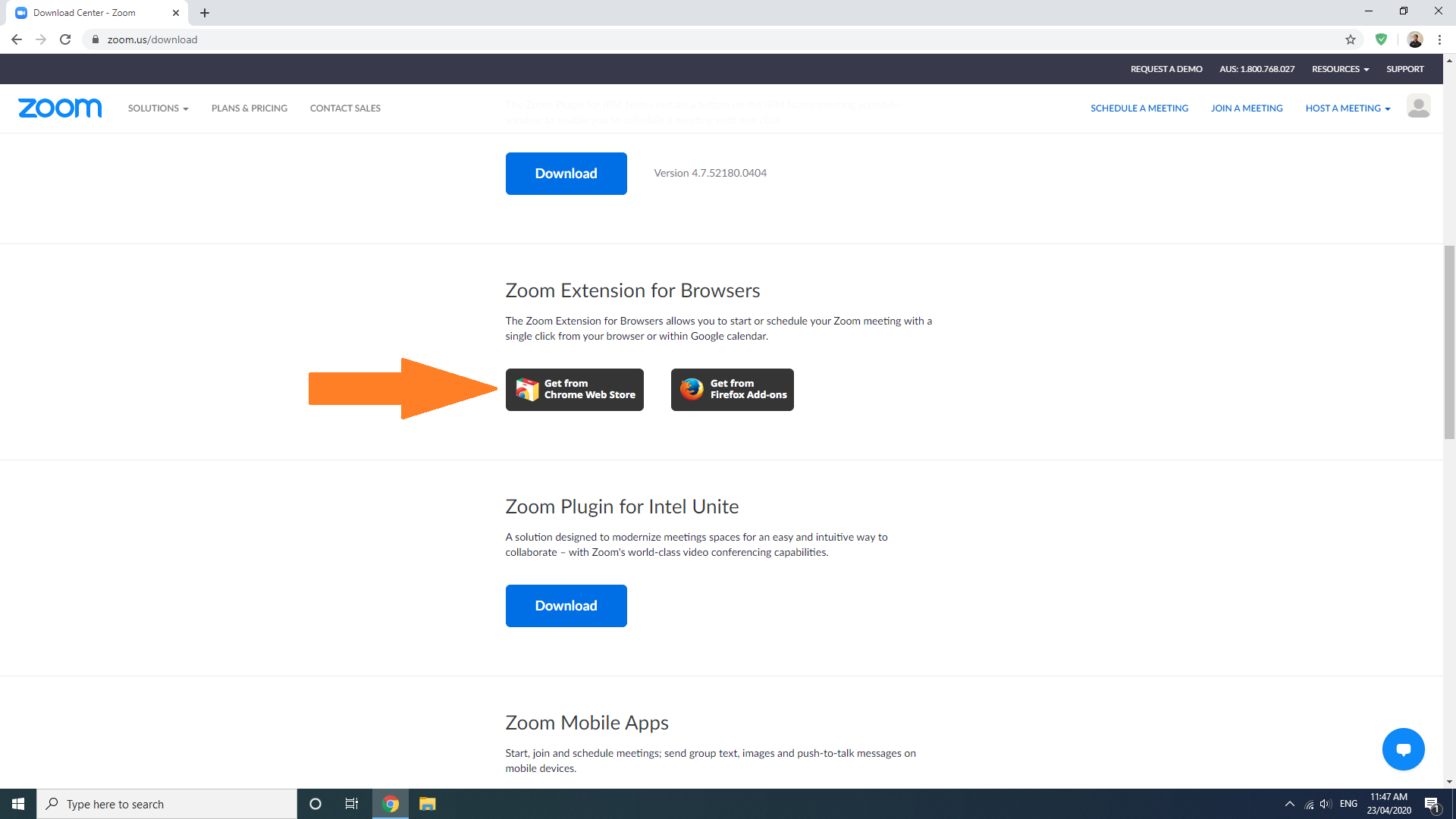
Task: Click Request a Demo link
Action: pos(1166,69)
